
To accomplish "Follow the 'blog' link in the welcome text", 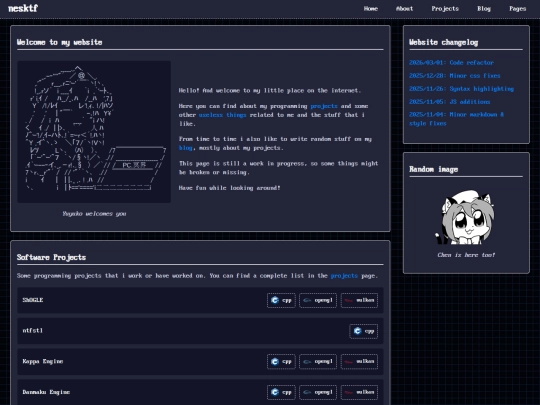I will point(186,148).
